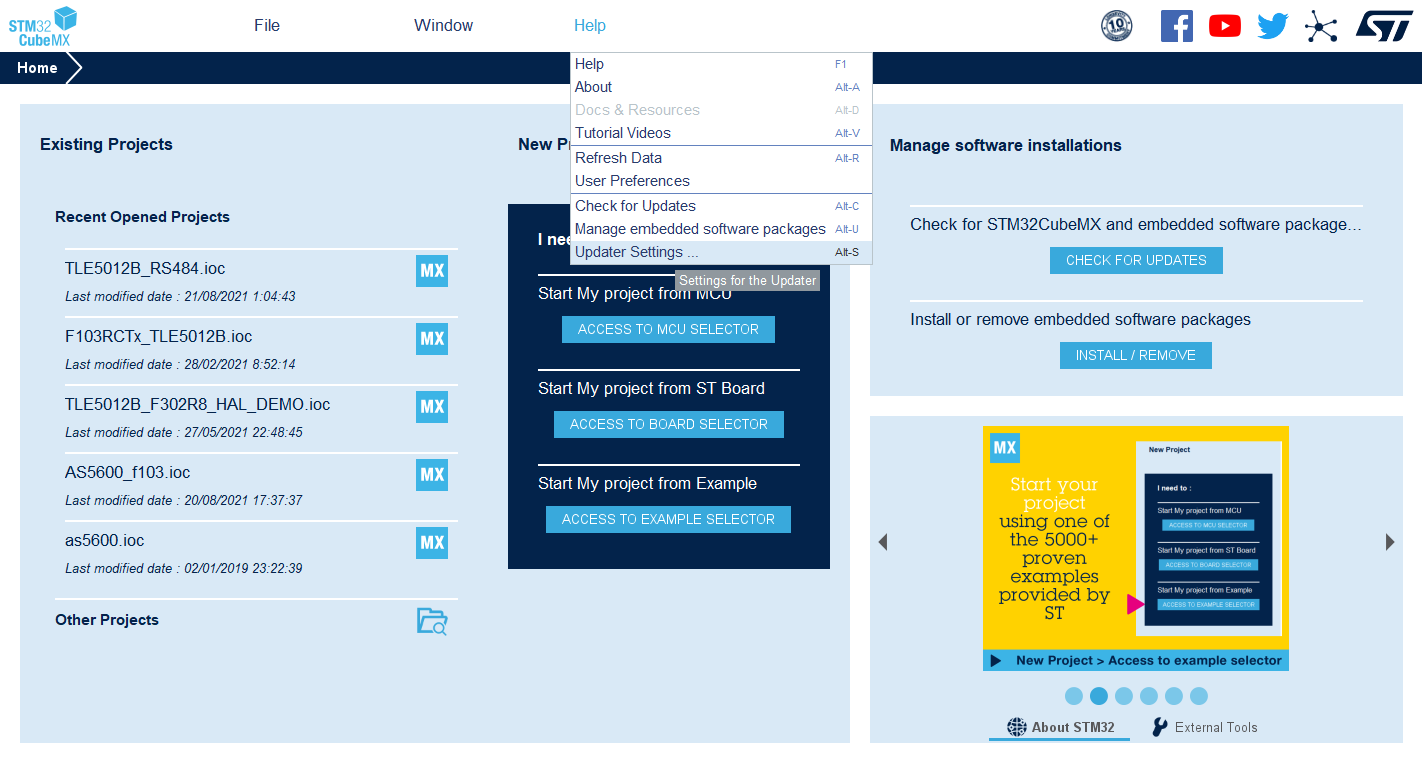The image size is (1422, 763).
Task: Choose Refresh Data from the menu
Action: [x=721, y=158]
